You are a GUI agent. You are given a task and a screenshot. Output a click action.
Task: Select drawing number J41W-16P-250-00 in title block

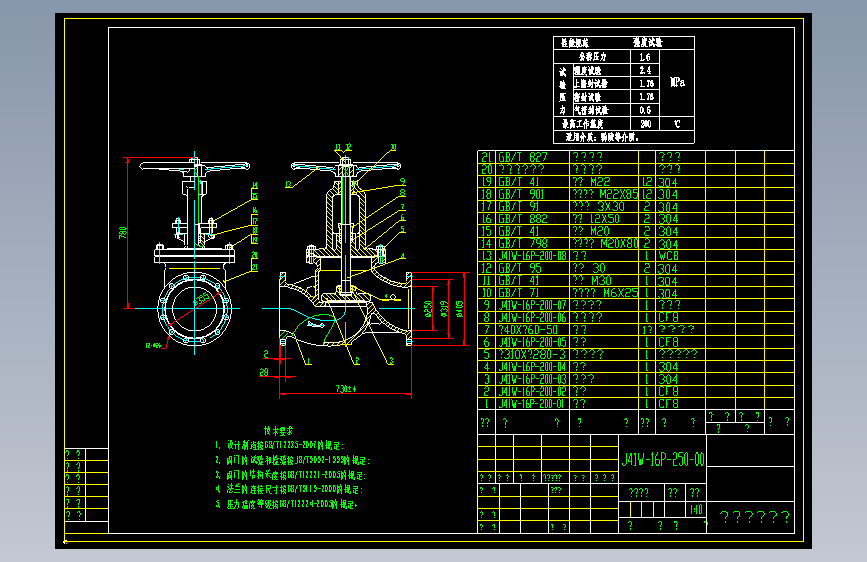coord(663,459)
